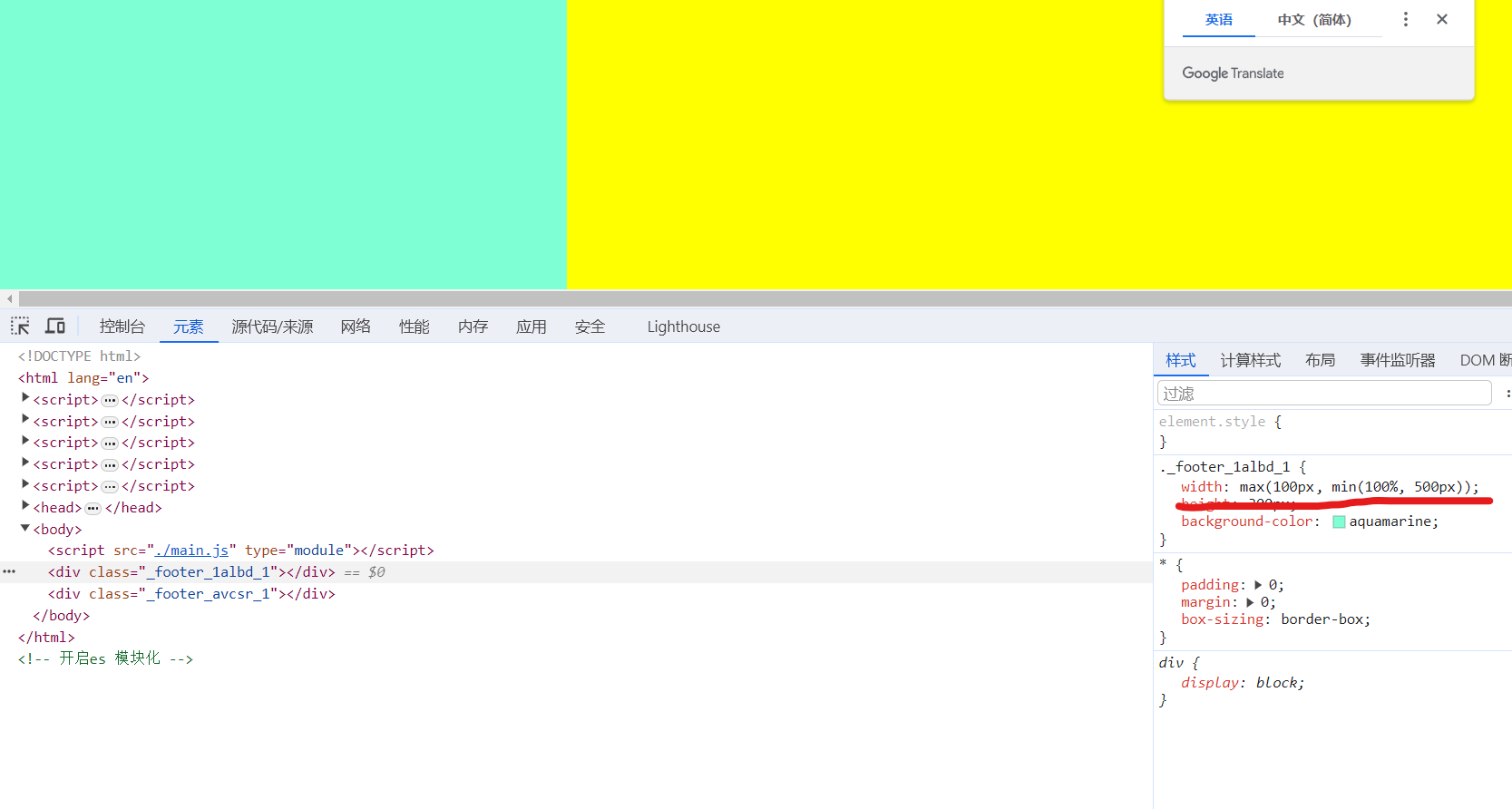The image size is (1512, 809).
Task: Expand the first script node
Action: tap(25, 398)
